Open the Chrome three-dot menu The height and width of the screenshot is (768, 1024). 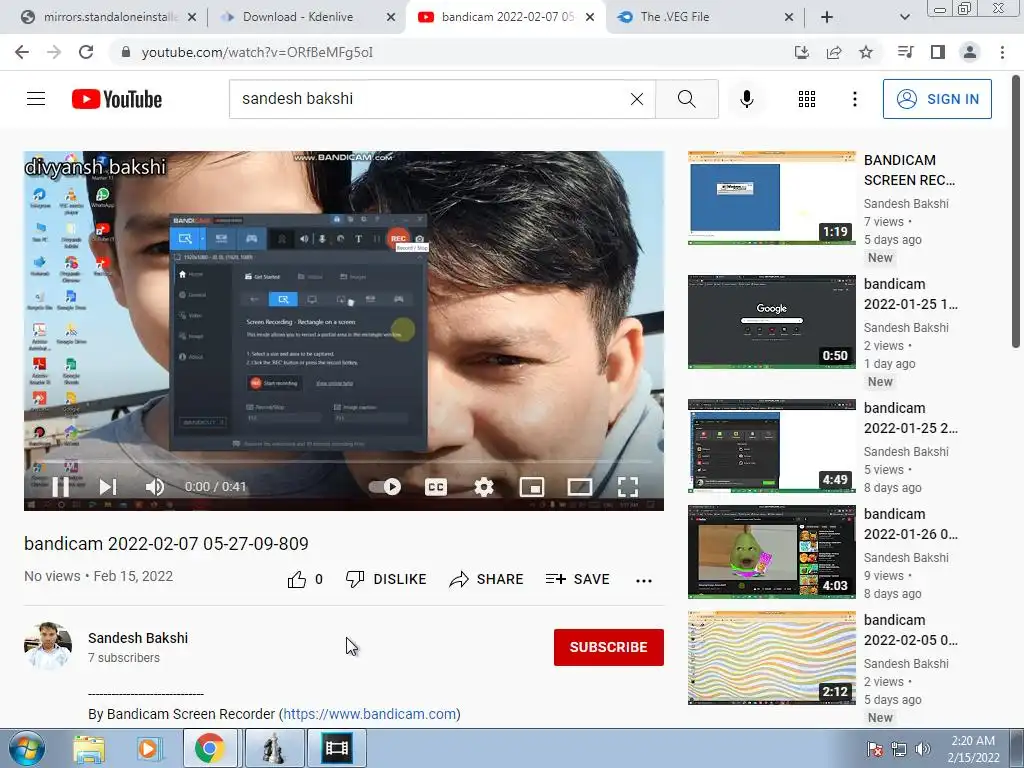(x=1002, y=52)
